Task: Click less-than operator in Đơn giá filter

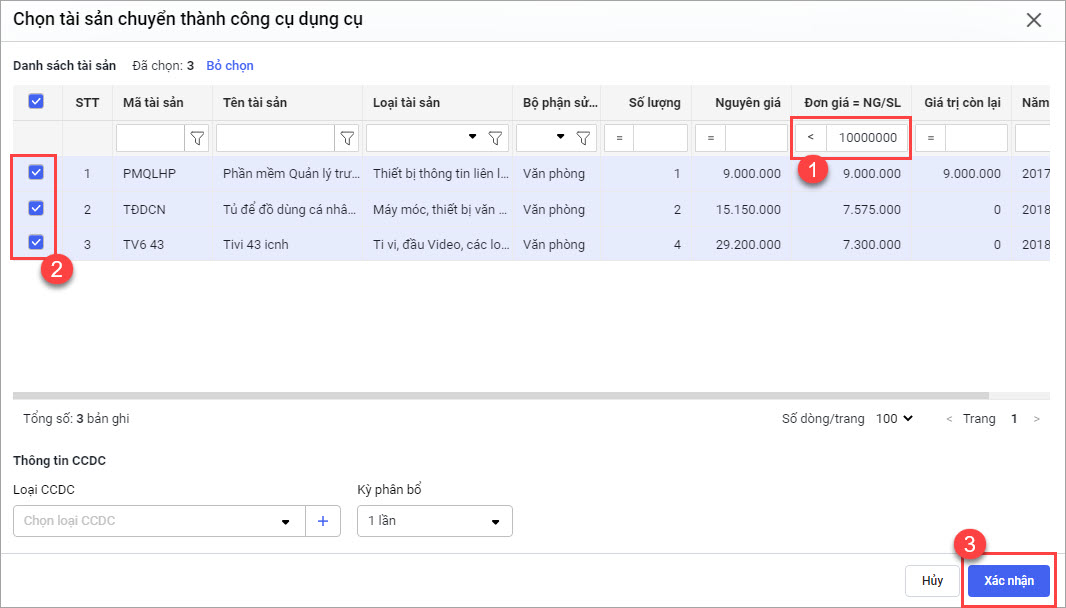Action: click(811, 138)
